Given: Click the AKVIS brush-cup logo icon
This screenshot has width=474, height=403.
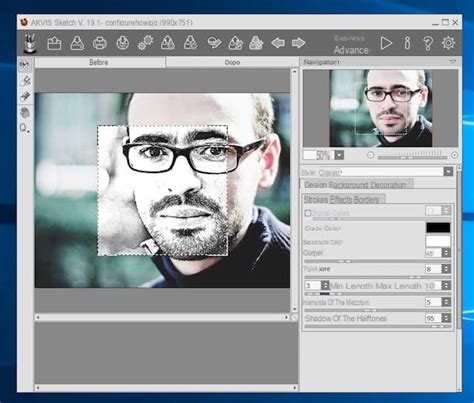Looking at the screenshot, I should point(29,43).
